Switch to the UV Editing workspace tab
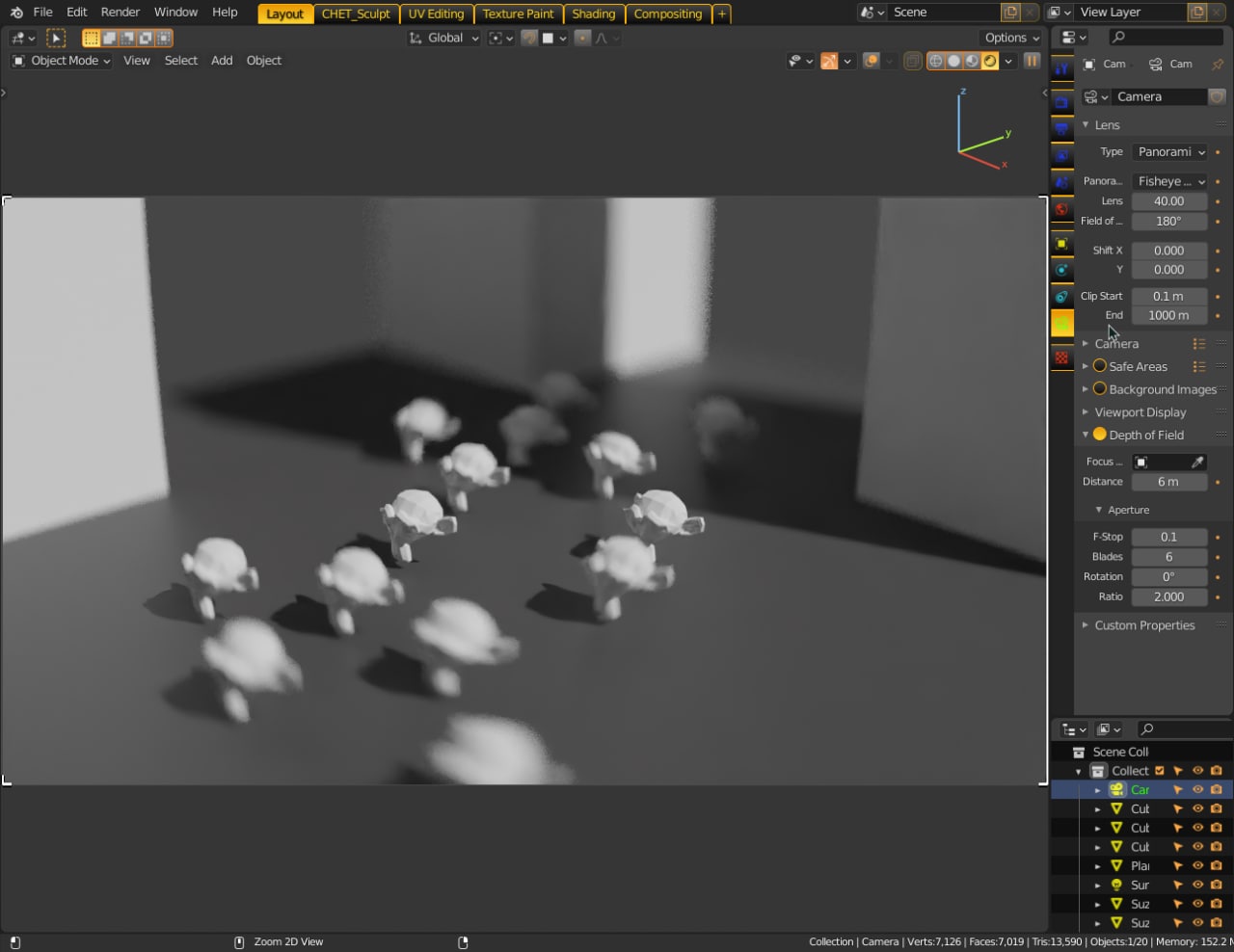Viewport: 1234px width, 952px height. [x=436, y=13]
